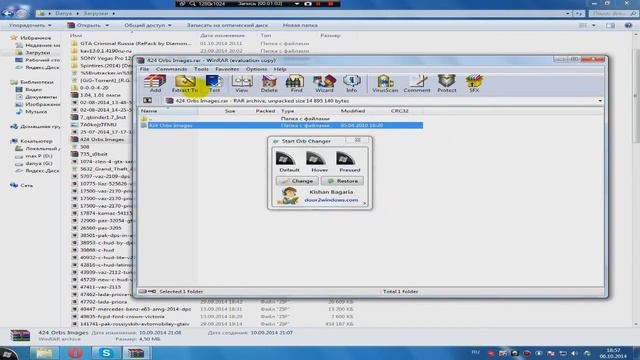Open Skype from the taskbar
Screen dimensions: 640x360
(x=106, y=353)
